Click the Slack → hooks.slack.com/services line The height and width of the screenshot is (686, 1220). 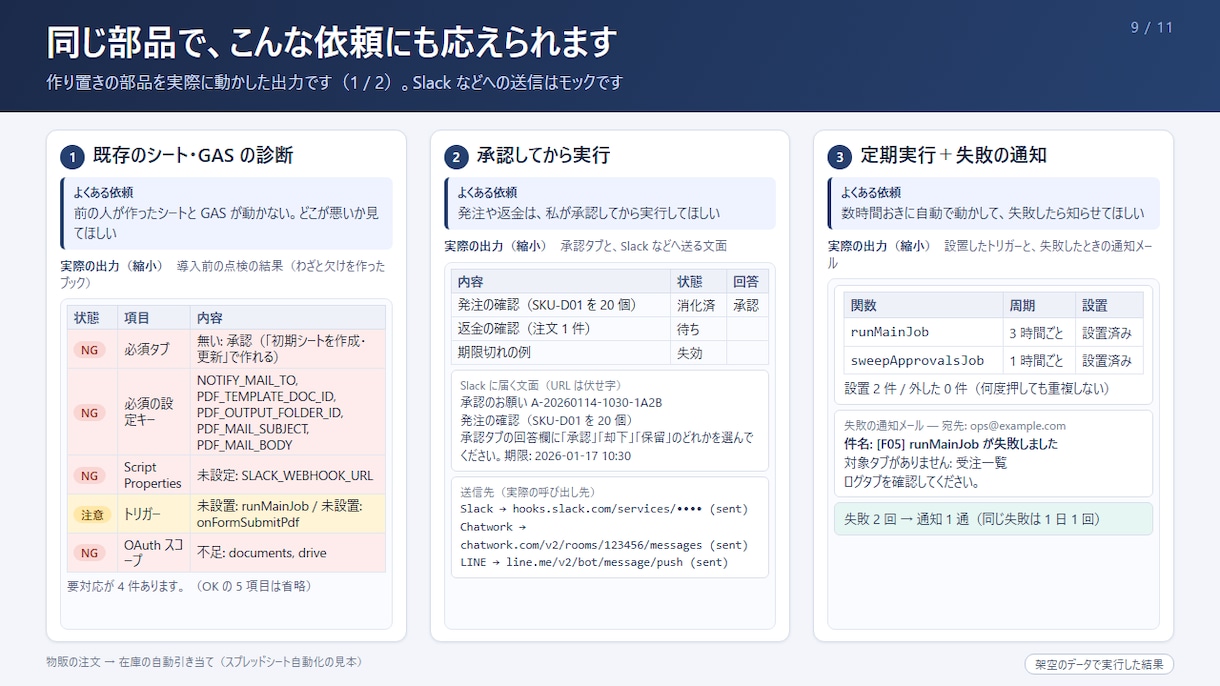click(x=603, y=509)
